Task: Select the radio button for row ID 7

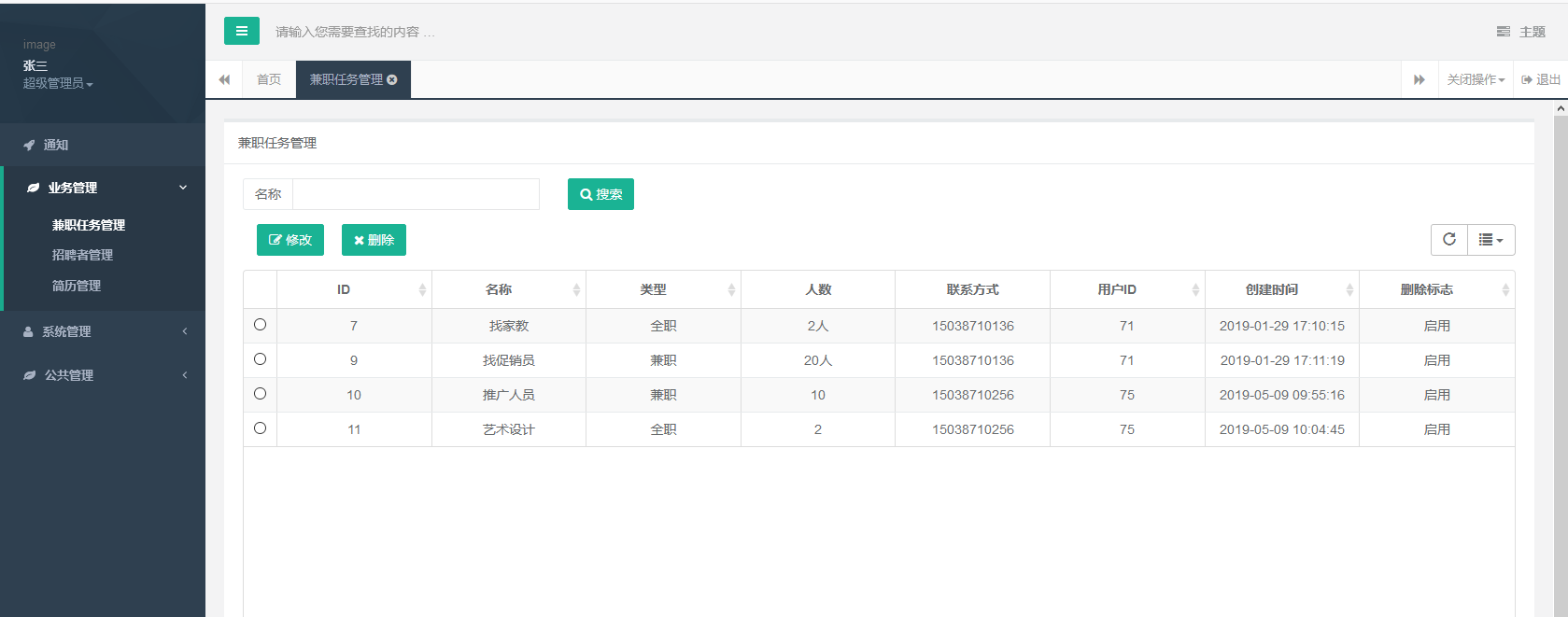Action: [x=260, y=325]
